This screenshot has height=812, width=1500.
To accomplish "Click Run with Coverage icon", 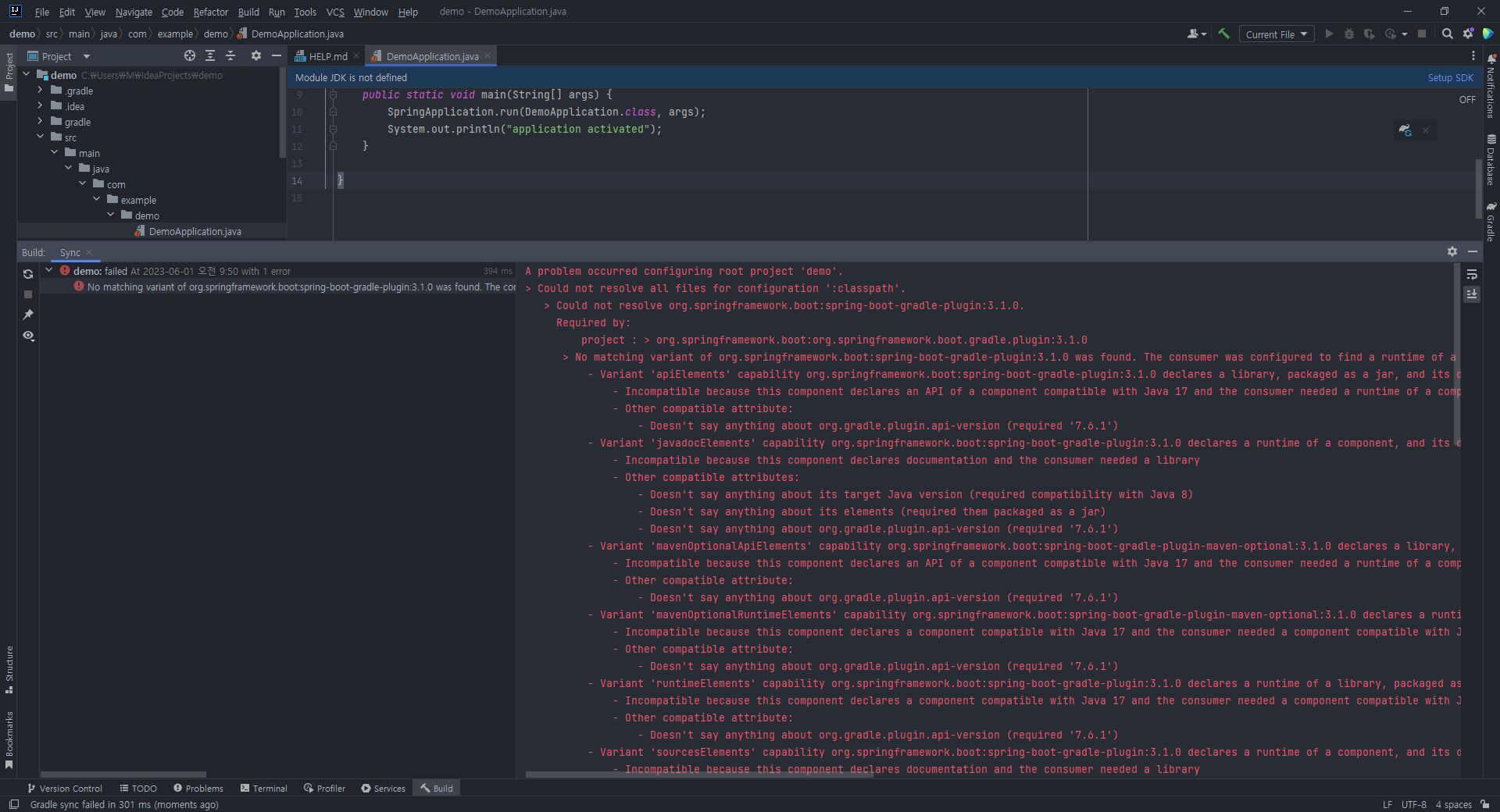I will (x=1369, y=34).
